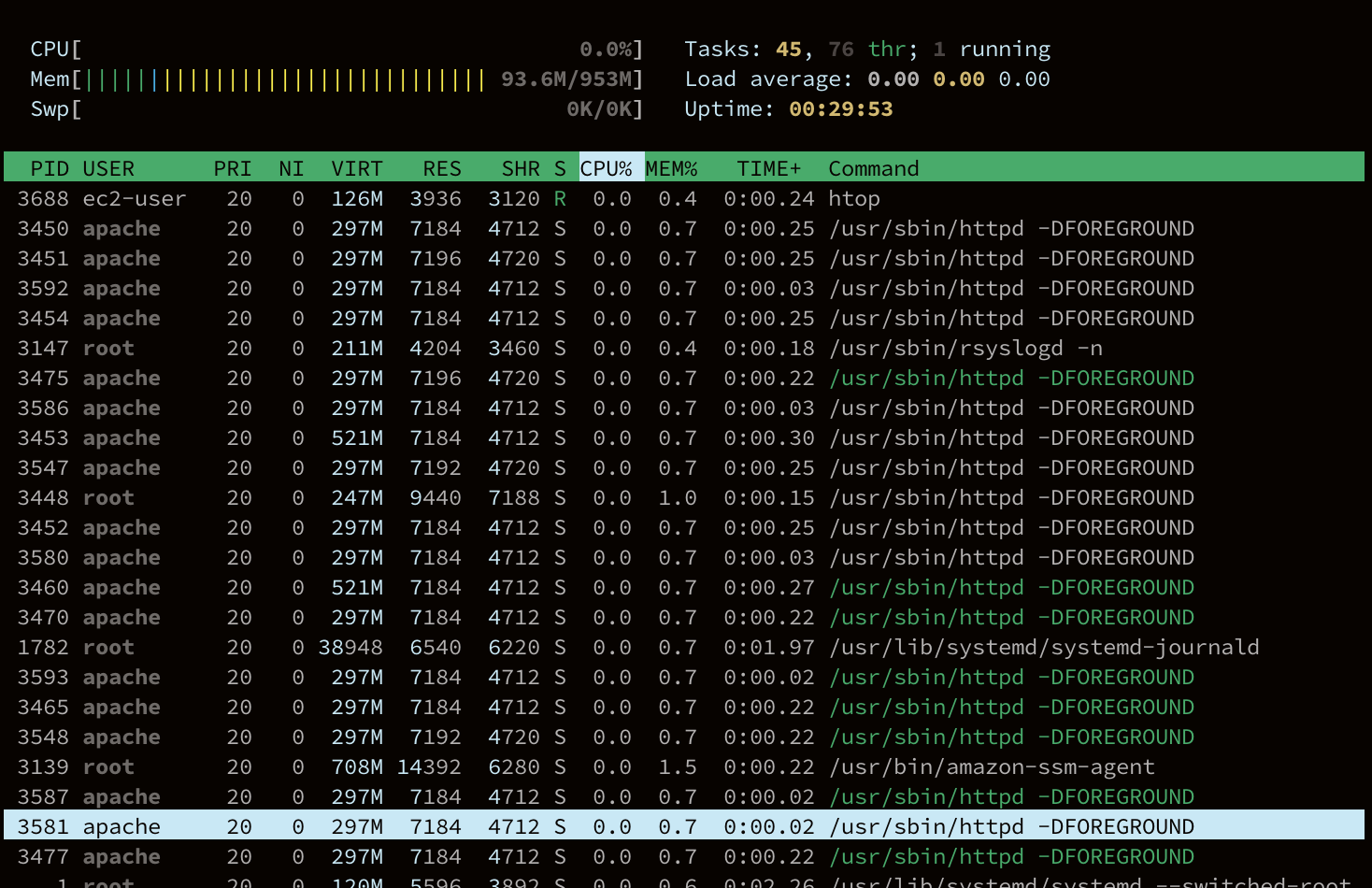Click the NI column header
Screen dimensions: 1372x888
(x=292, y=168)
